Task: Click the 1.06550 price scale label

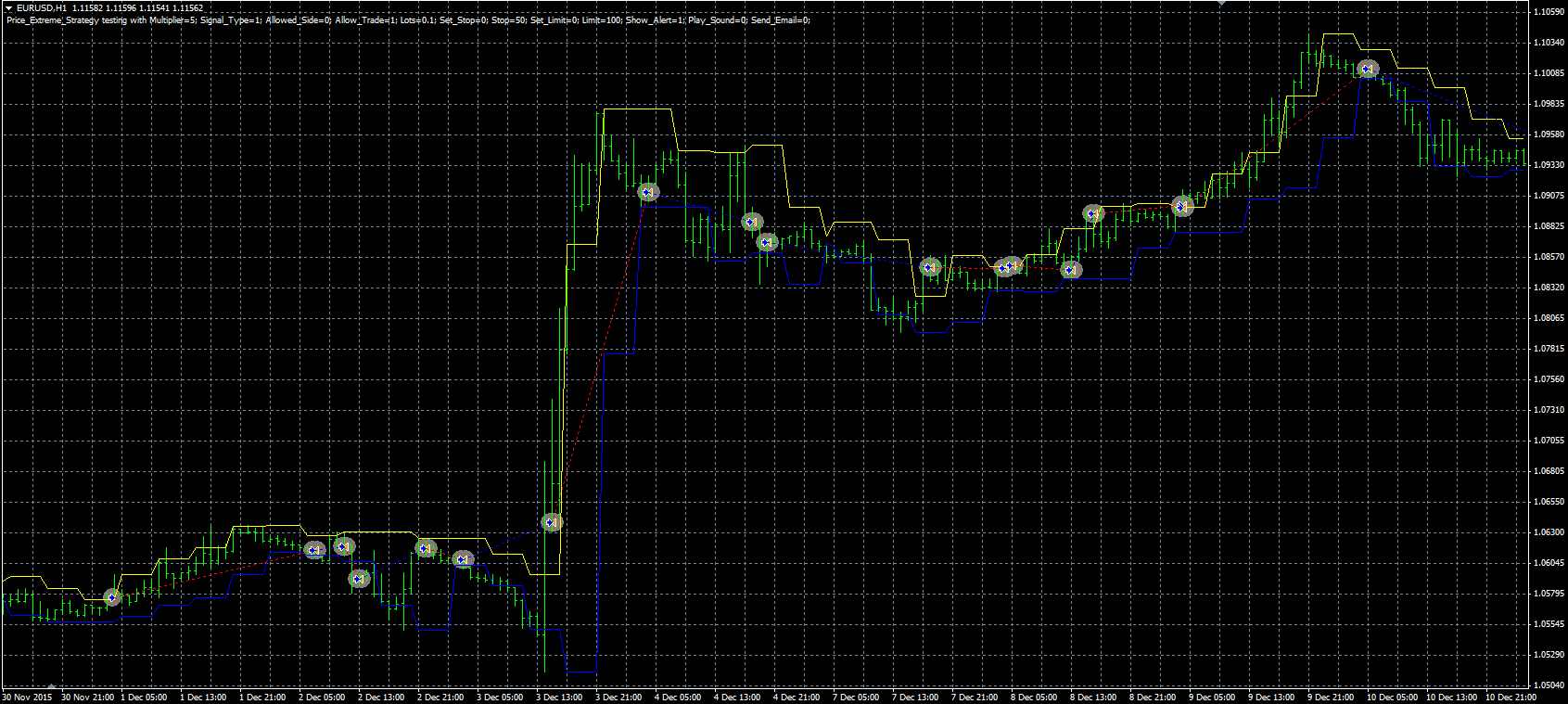Action: coord(1549,502)
